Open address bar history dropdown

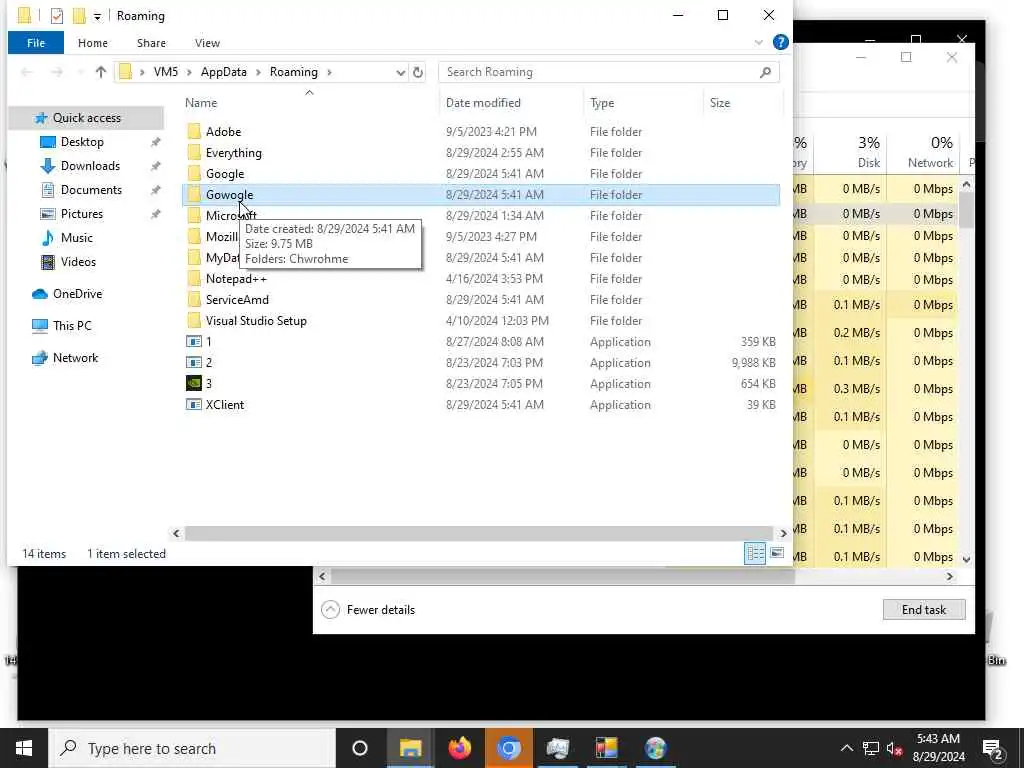click(400, 72)
